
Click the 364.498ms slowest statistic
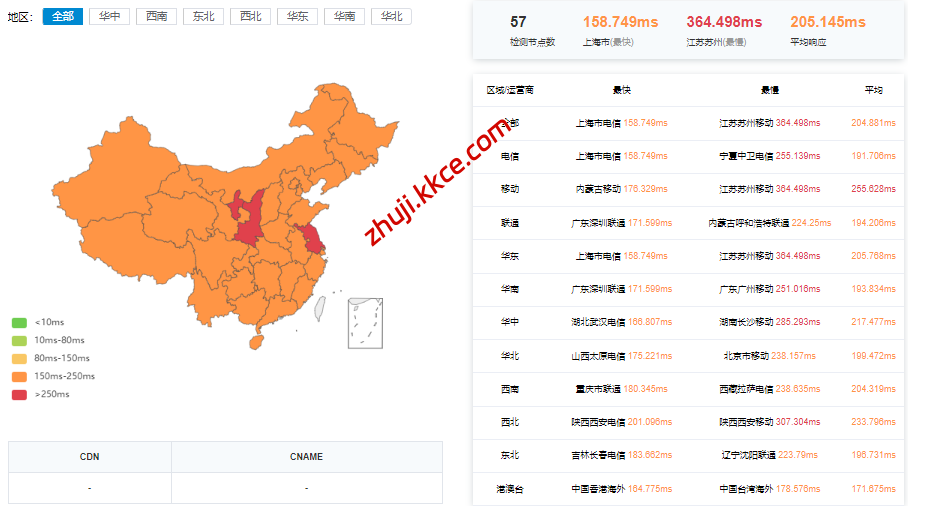click(723, 22)
